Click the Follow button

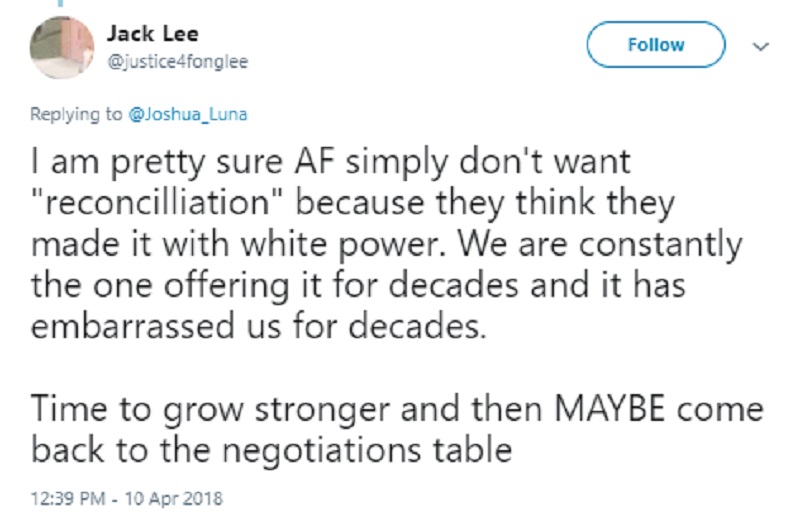tap(656, 44)
